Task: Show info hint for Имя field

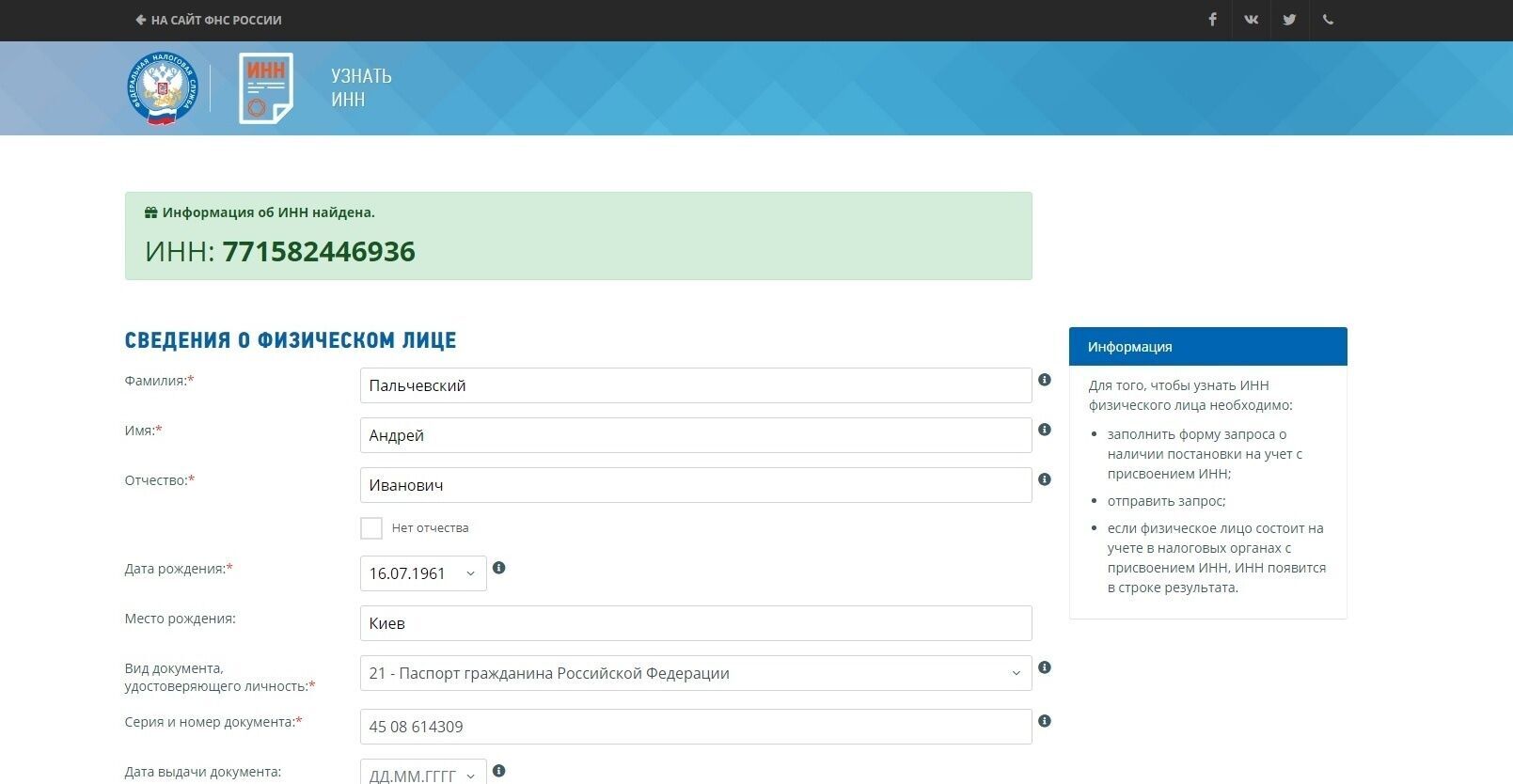Action: coord(1044,430)
